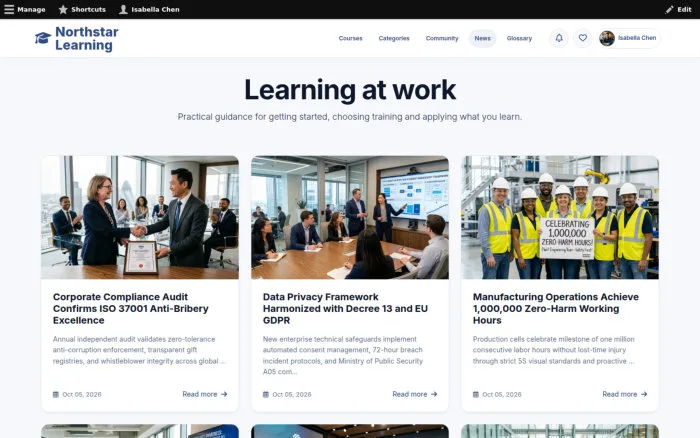Click Isabella Chen's avatar picture
The height and width of the screenshot is (438, 700).
pyautogui.click(x=607, y=38)
